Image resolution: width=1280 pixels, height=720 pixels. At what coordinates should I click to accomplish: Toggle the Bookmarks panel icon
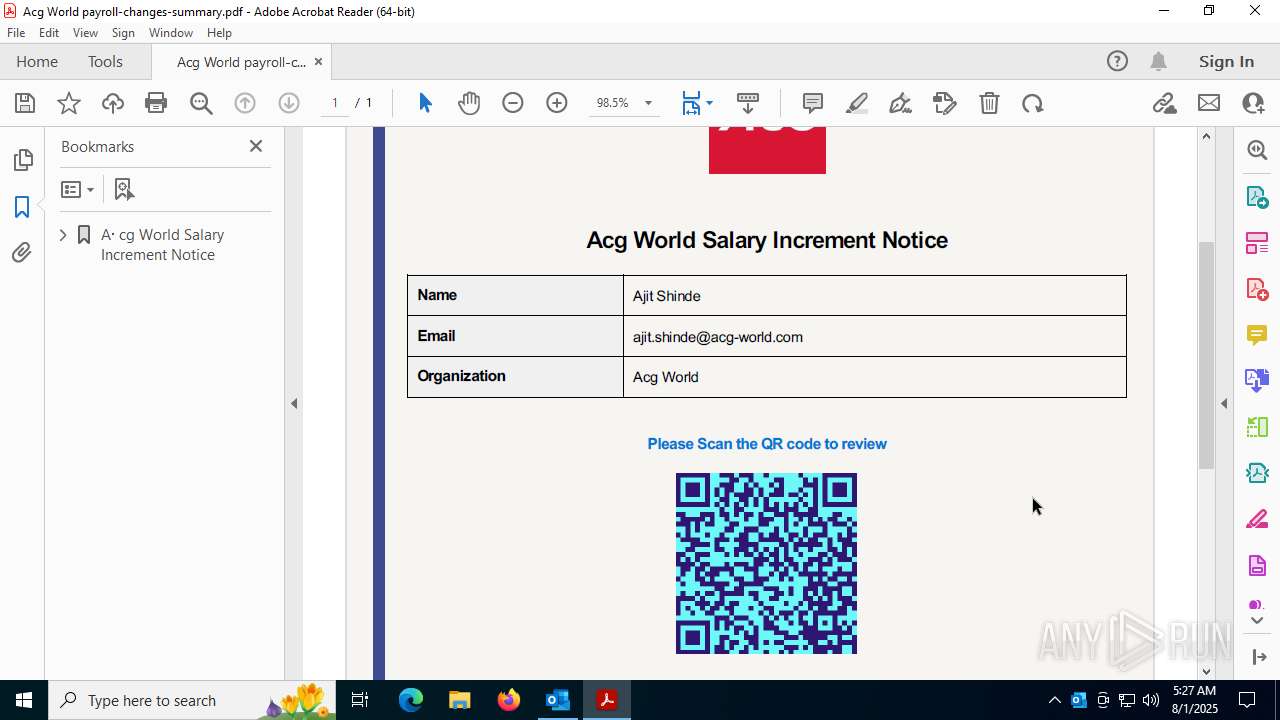click(22, 207)
